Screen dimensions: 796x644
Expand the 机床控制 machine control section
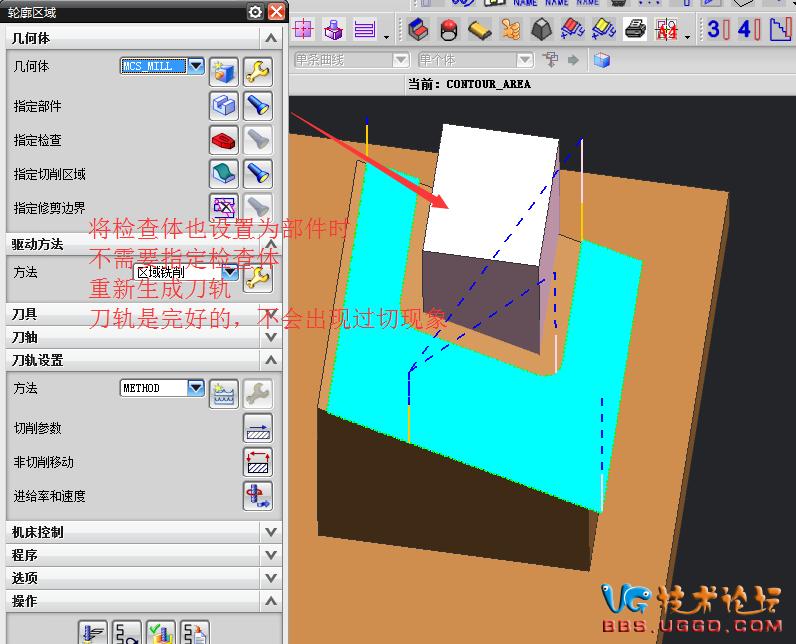[271, 532]
